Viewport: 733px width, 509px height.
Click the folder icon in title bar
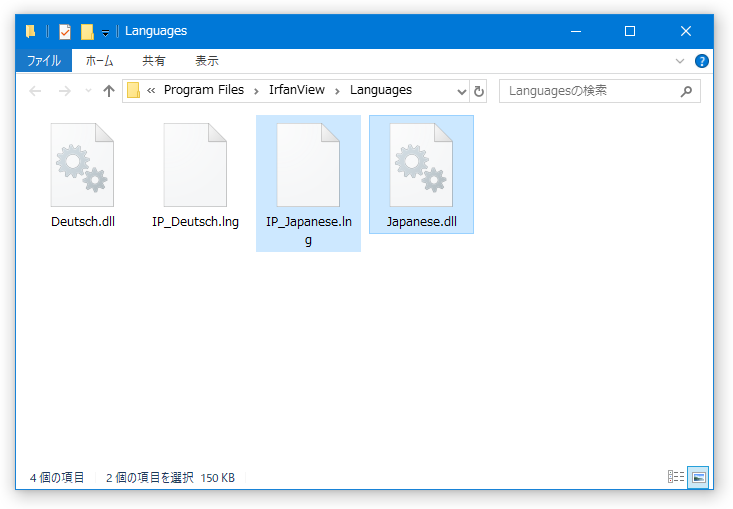(31, 31)
